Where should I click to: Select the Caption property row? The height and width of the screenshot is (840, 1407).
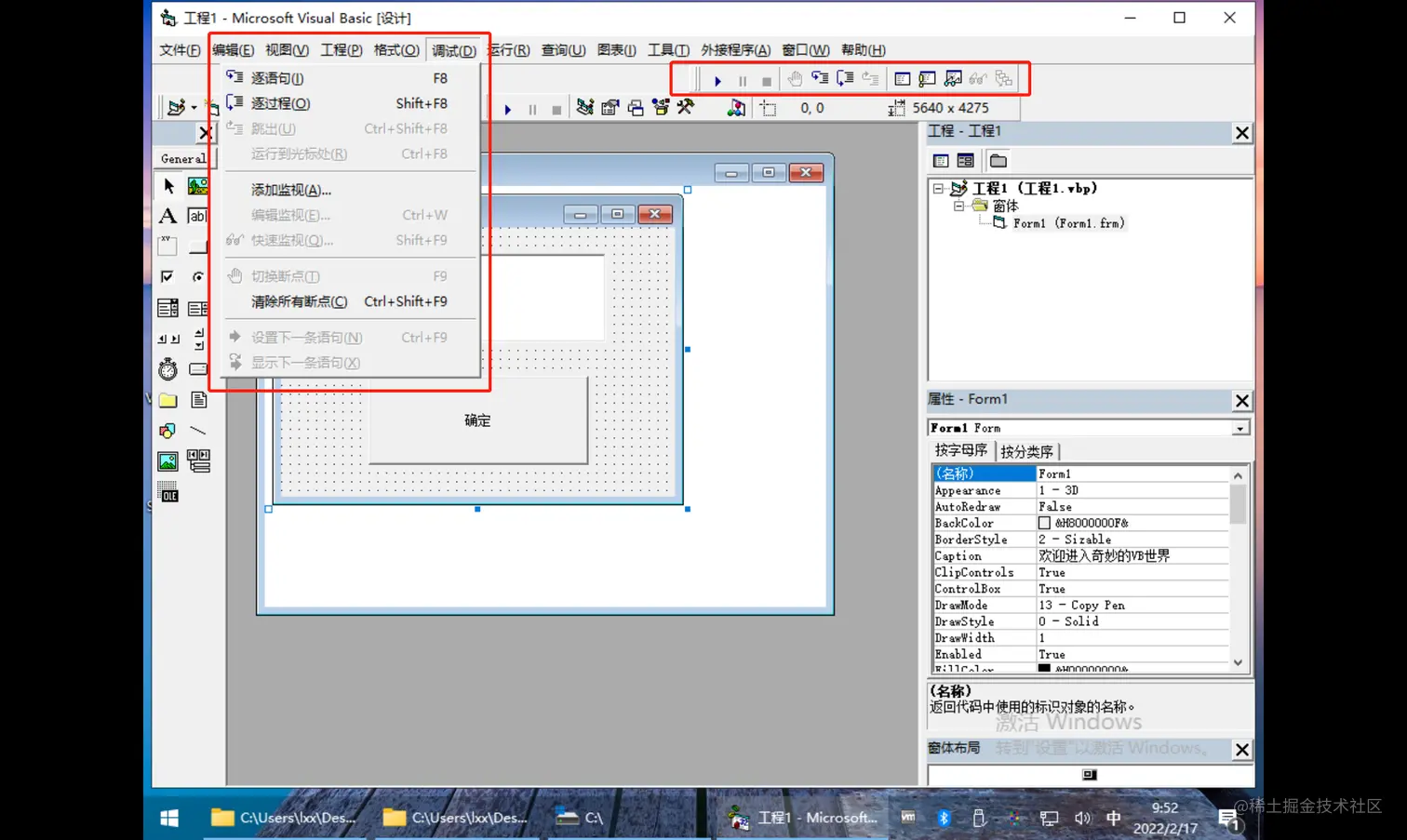tap(1080, 556)
